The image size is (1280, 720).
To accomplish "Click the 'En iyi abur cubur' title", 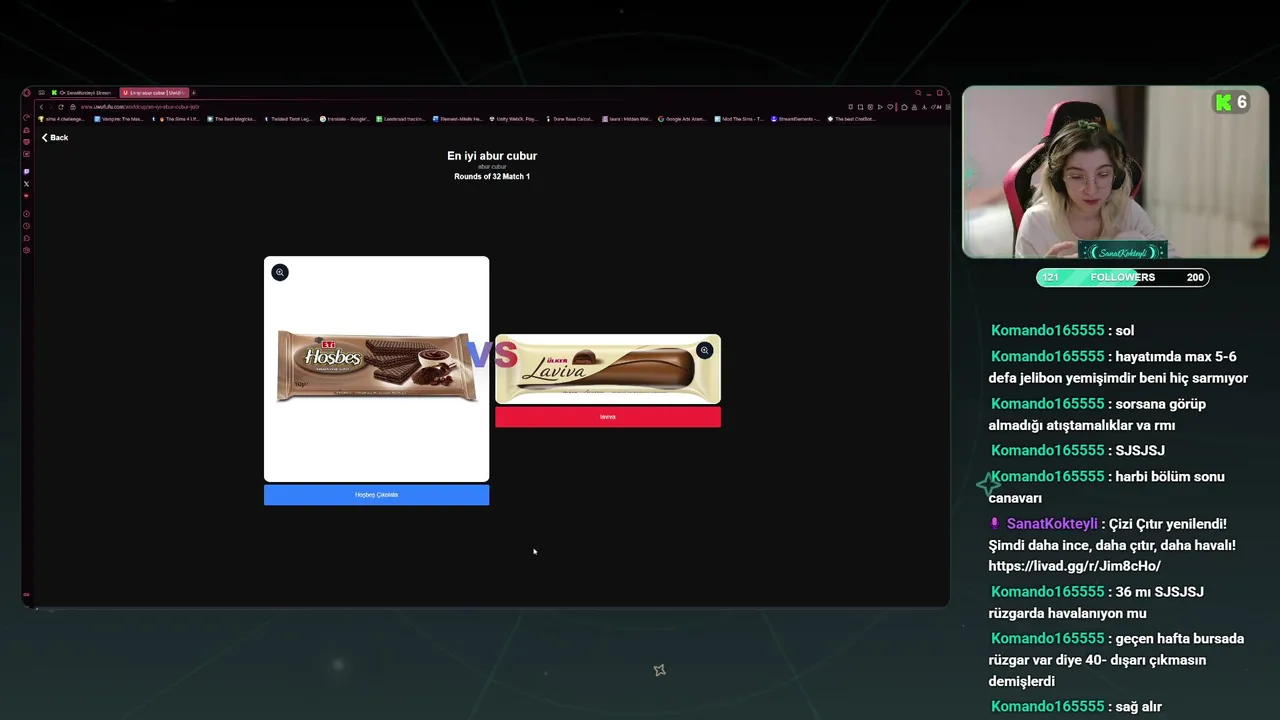I will [492, 156].
